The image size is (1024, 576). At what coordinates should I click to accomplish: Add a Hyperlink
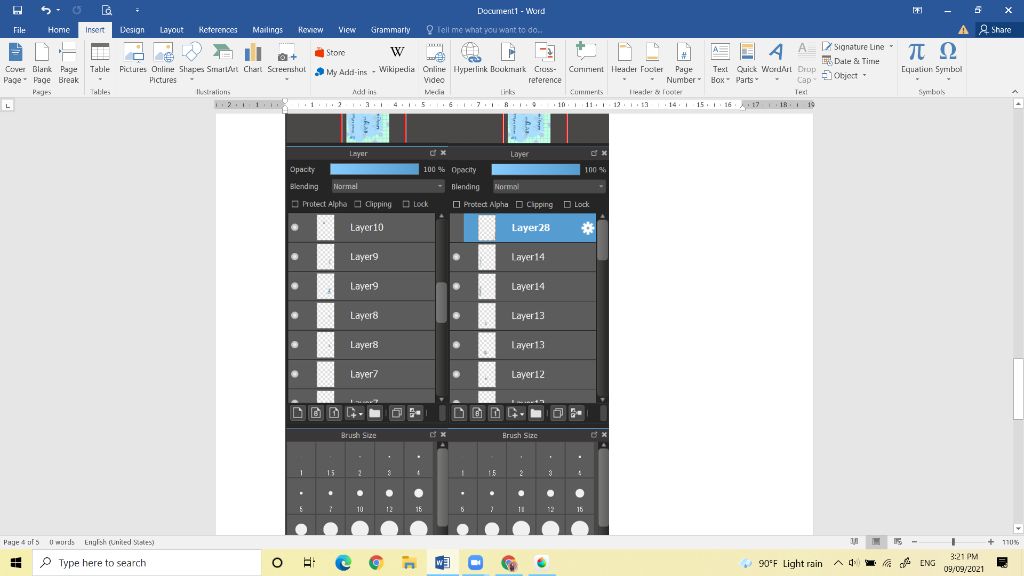coord(470,57)
